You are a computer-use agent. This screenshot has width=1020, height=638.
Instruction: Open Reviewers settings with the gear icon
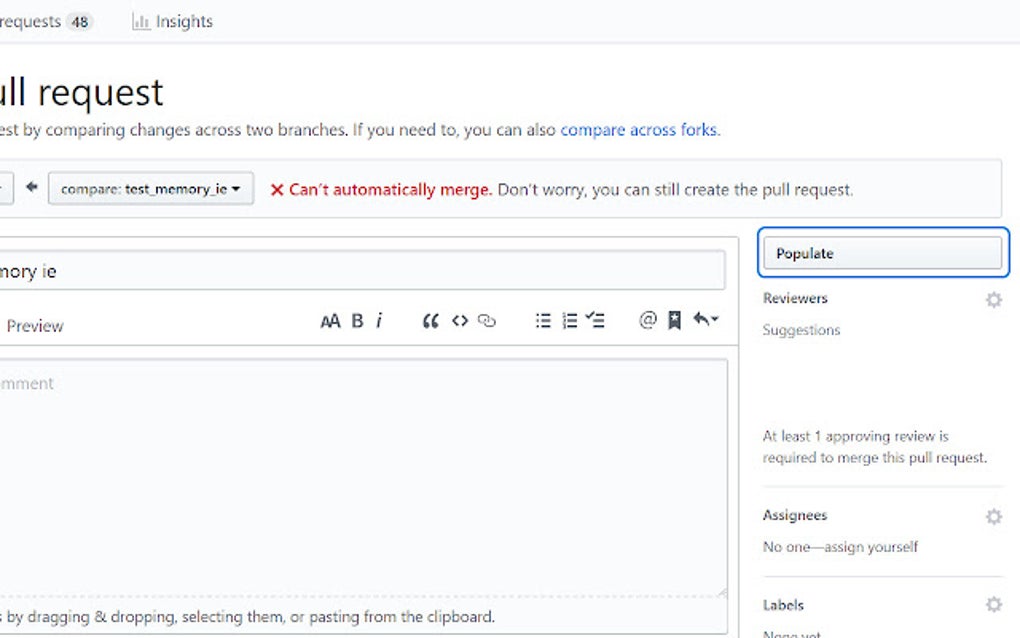coord(994,299)
